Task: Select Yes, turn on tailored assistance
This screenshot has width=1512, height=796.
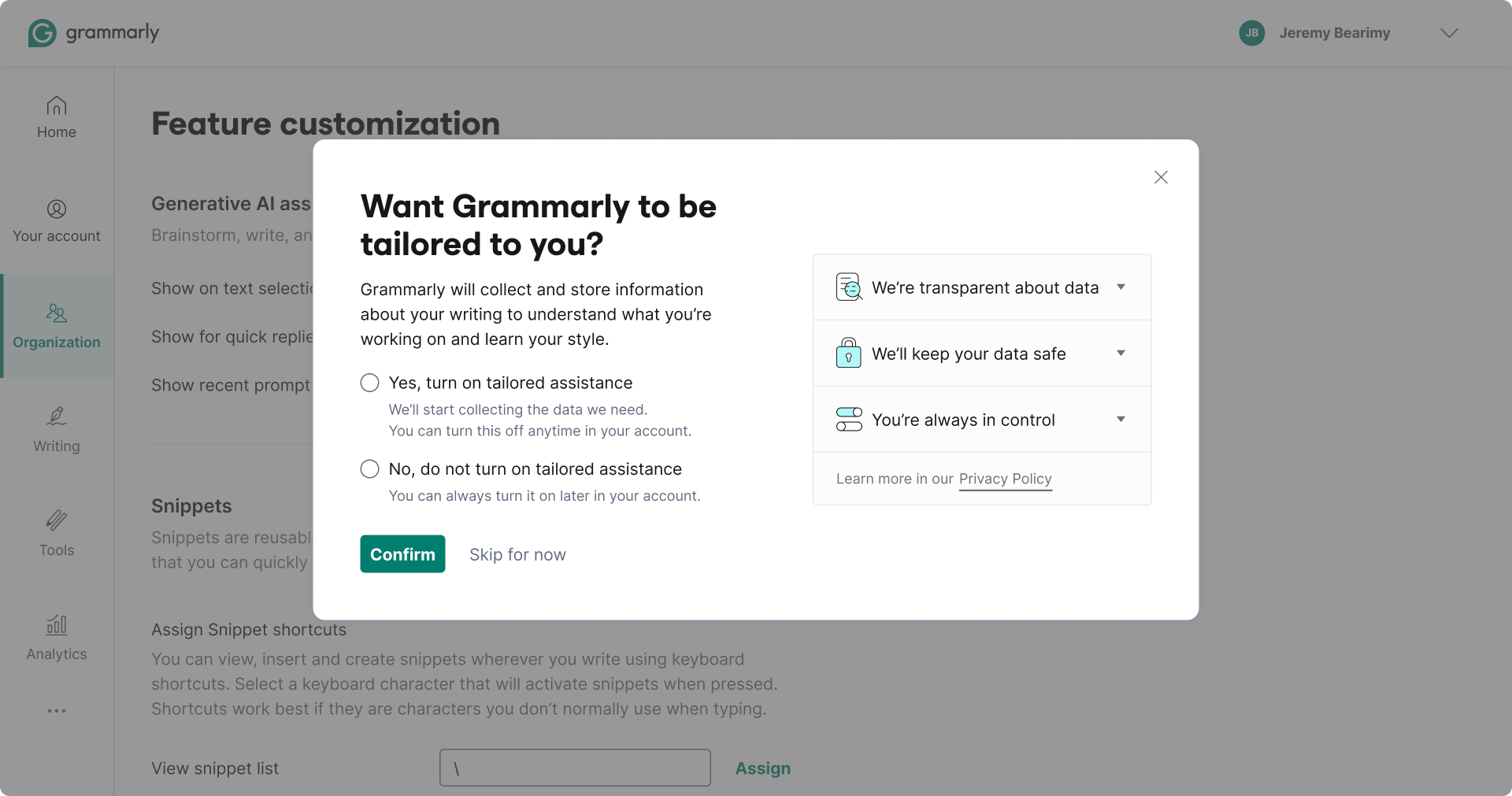Action: coord(369,383)
